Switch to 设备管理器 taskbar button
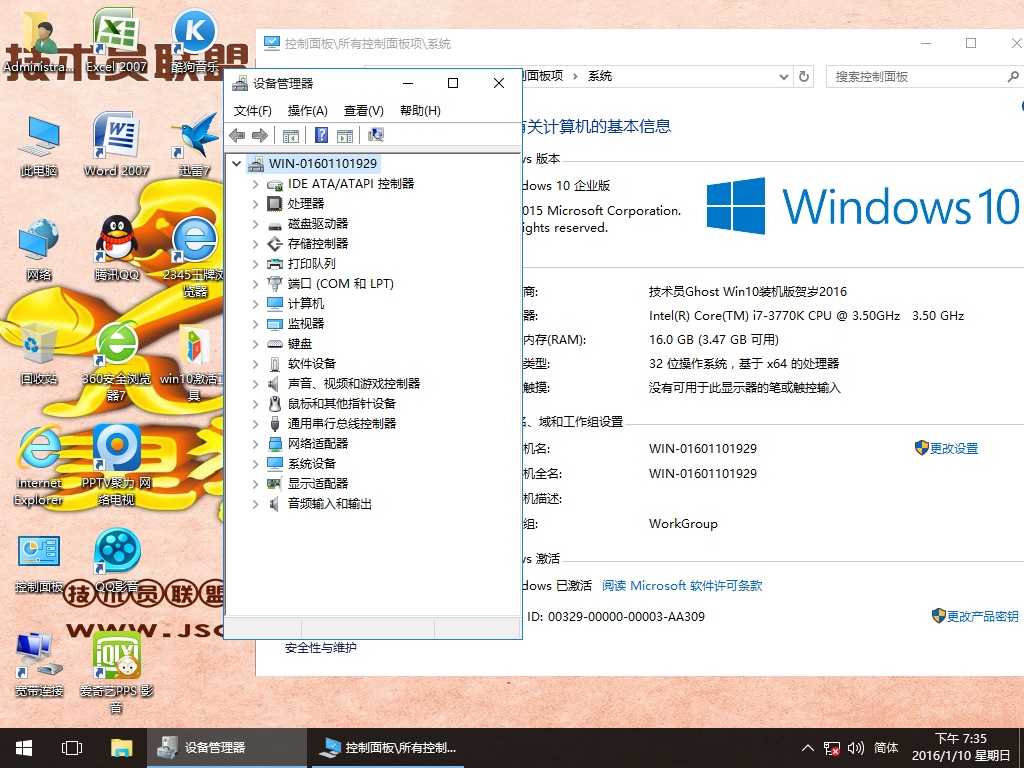 [227, 748]
